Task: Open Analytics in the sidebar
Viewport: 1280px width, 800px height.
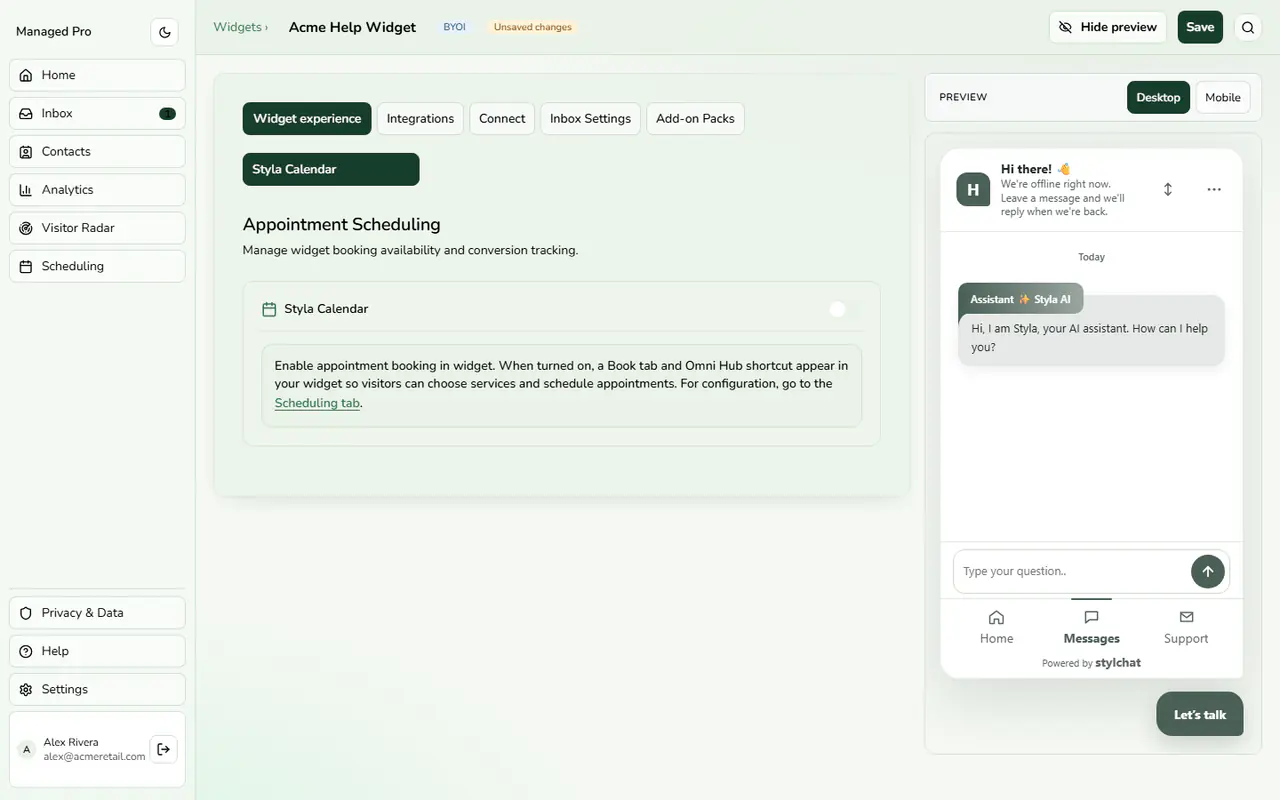Action: (97, 189)
